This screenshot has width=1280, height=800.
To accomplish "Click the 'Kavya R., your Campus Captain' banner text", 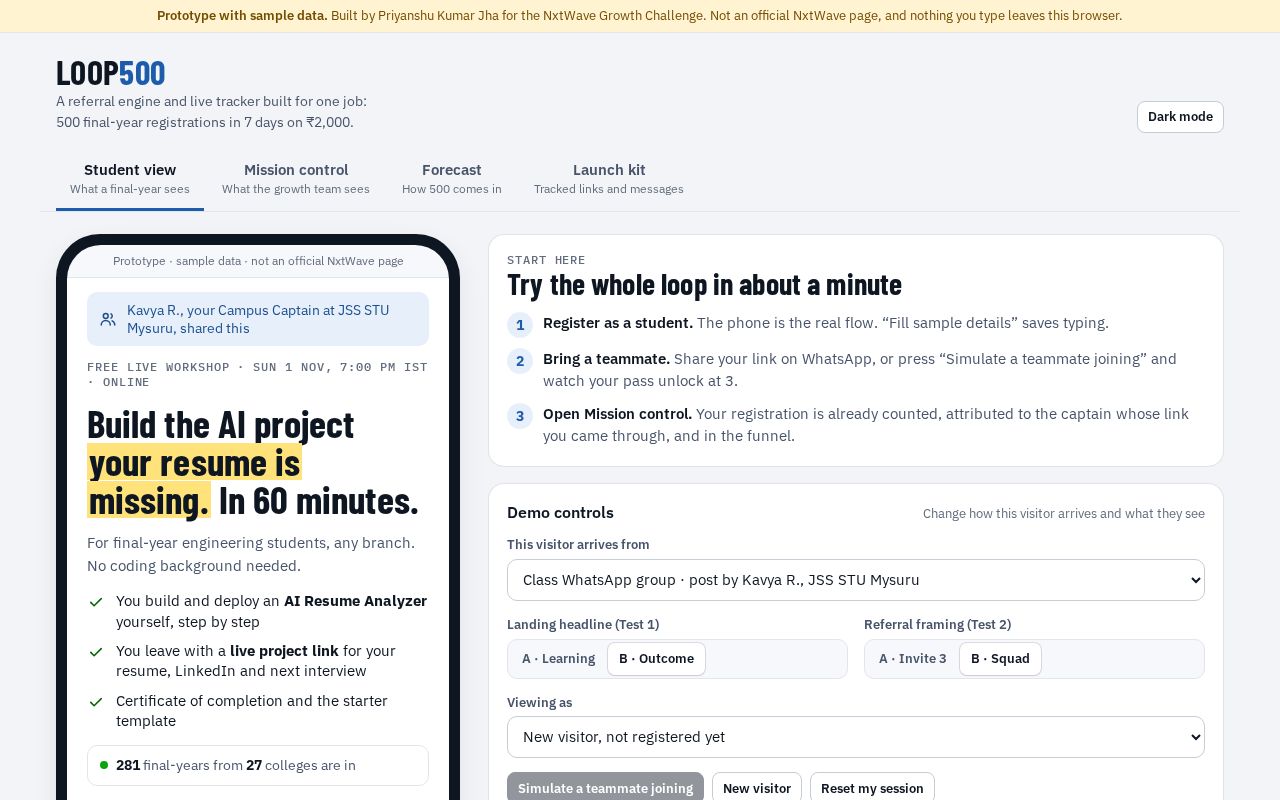I will (258, 319).
